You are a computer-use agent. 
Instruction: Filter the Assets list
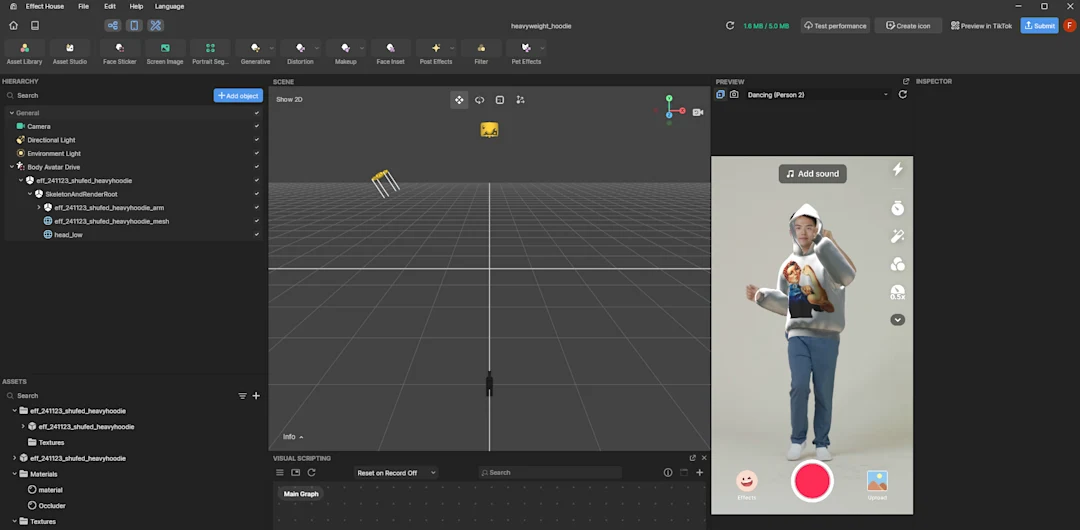[x=242, y=396]
